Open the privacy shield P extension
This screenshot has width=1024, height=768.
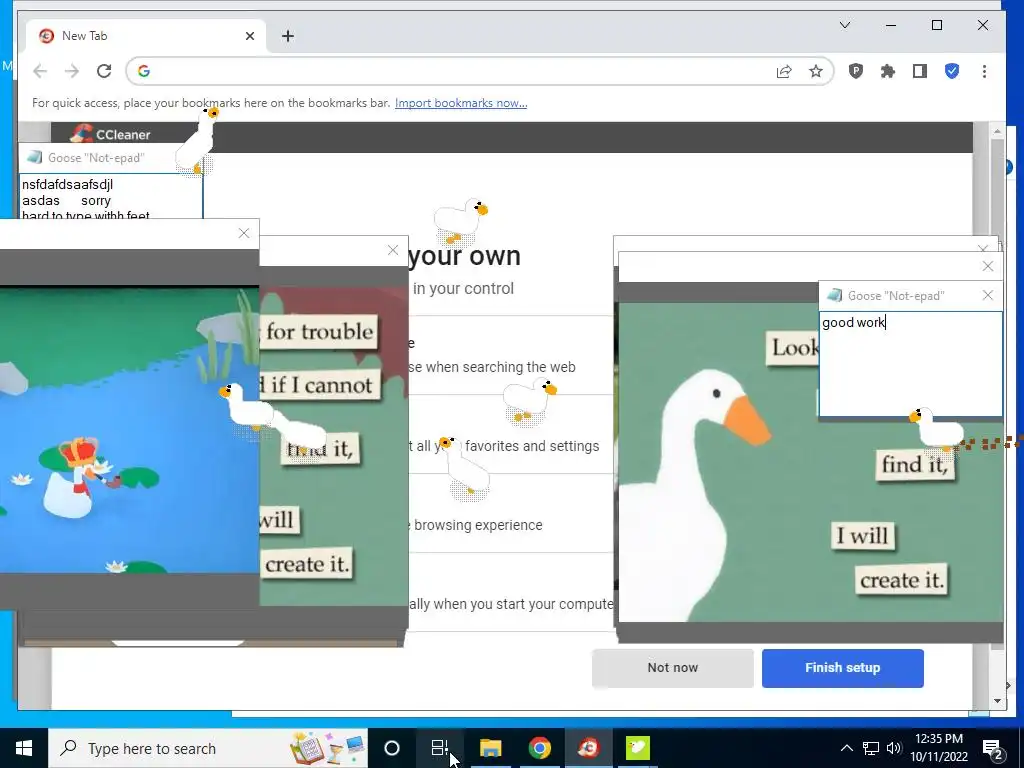(856, 71)
